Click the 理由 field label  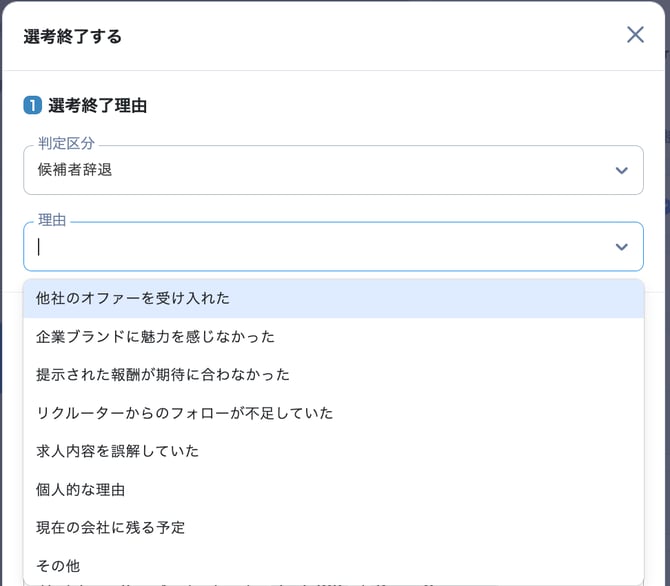pyautogui.click(x=52, y=220)
